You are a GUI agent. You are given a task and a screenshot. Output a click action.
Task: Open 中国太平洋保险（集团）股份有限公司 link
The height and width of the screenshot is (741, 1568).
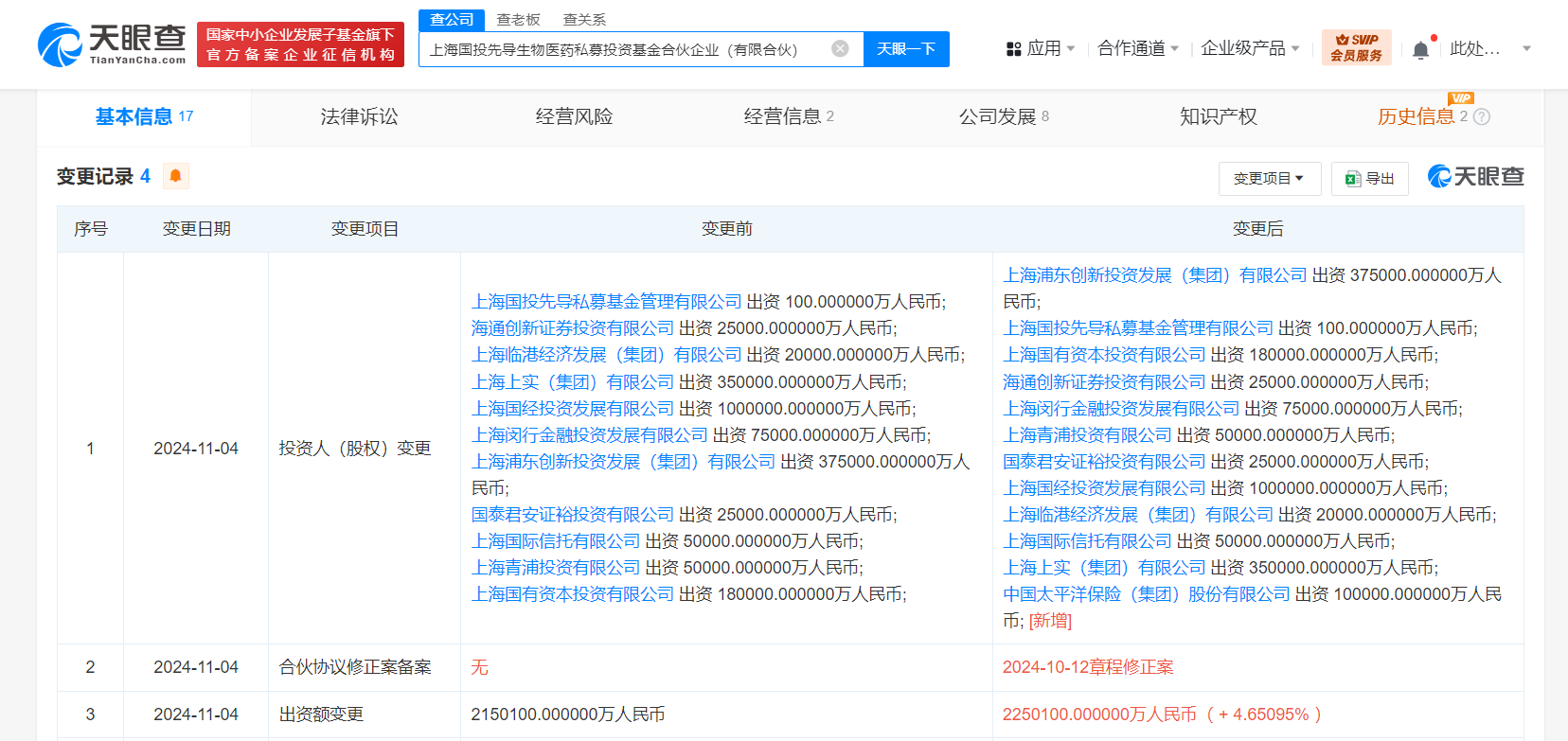(1147, 594)
